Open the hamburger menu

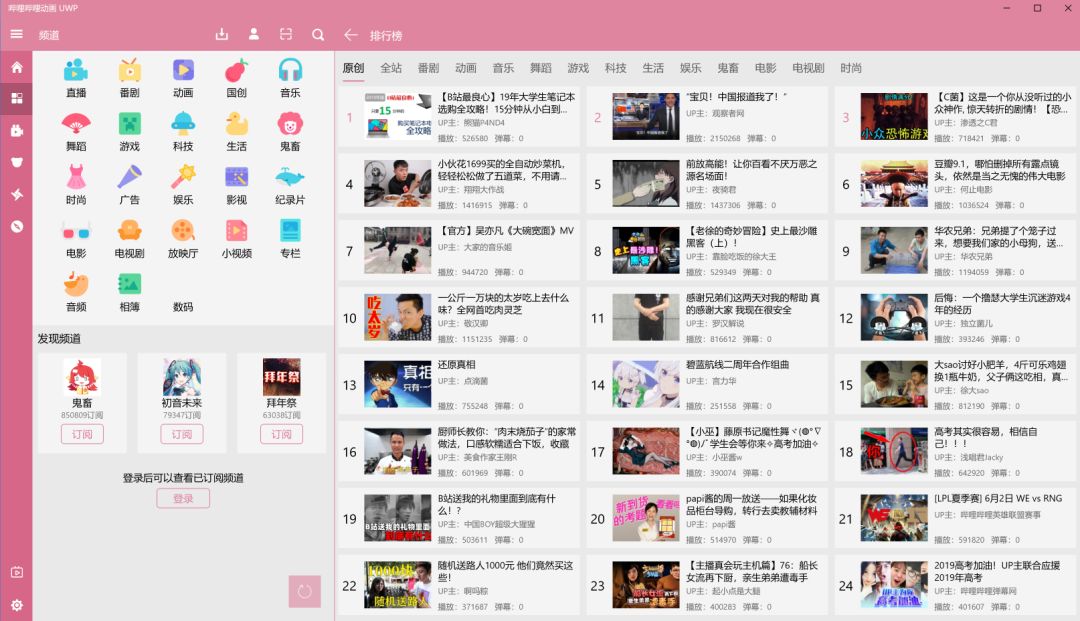point(17,34)
